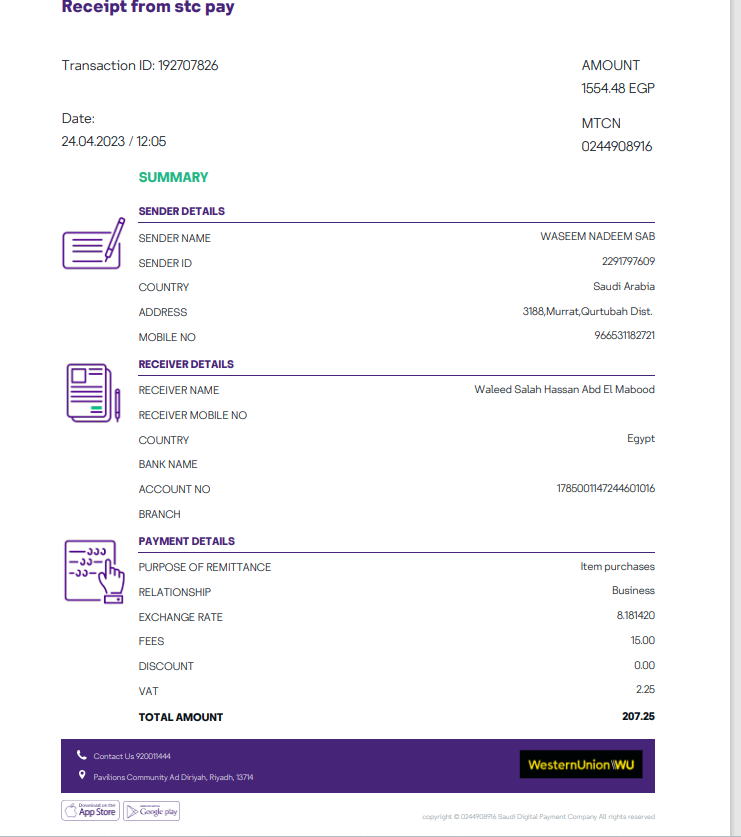Click the sender details document-and-pen icon
Screen dimensions: 741x837
pos(93,243)
